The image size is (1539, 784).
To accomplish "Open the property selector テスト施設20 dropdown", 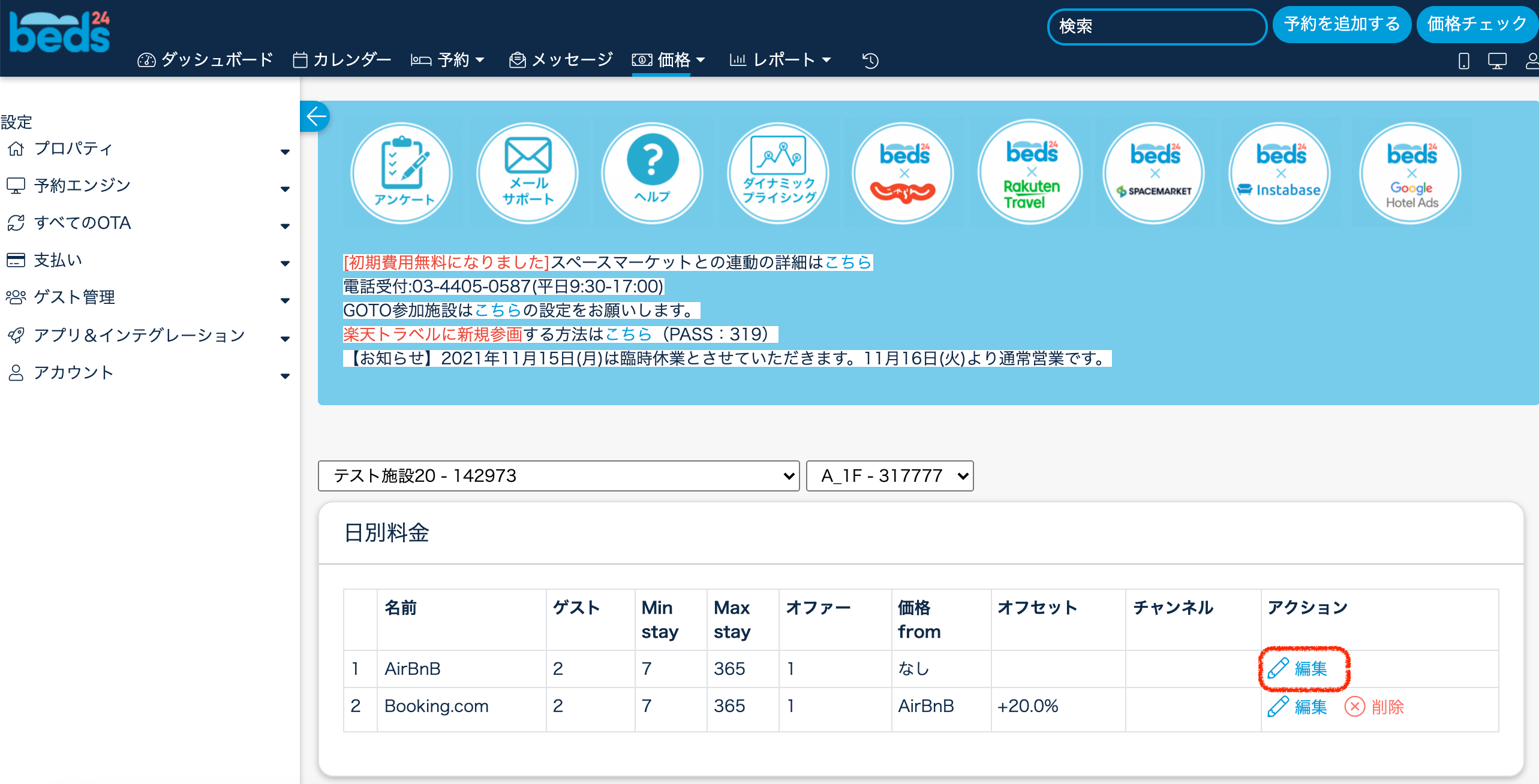I will click(558, 476).
